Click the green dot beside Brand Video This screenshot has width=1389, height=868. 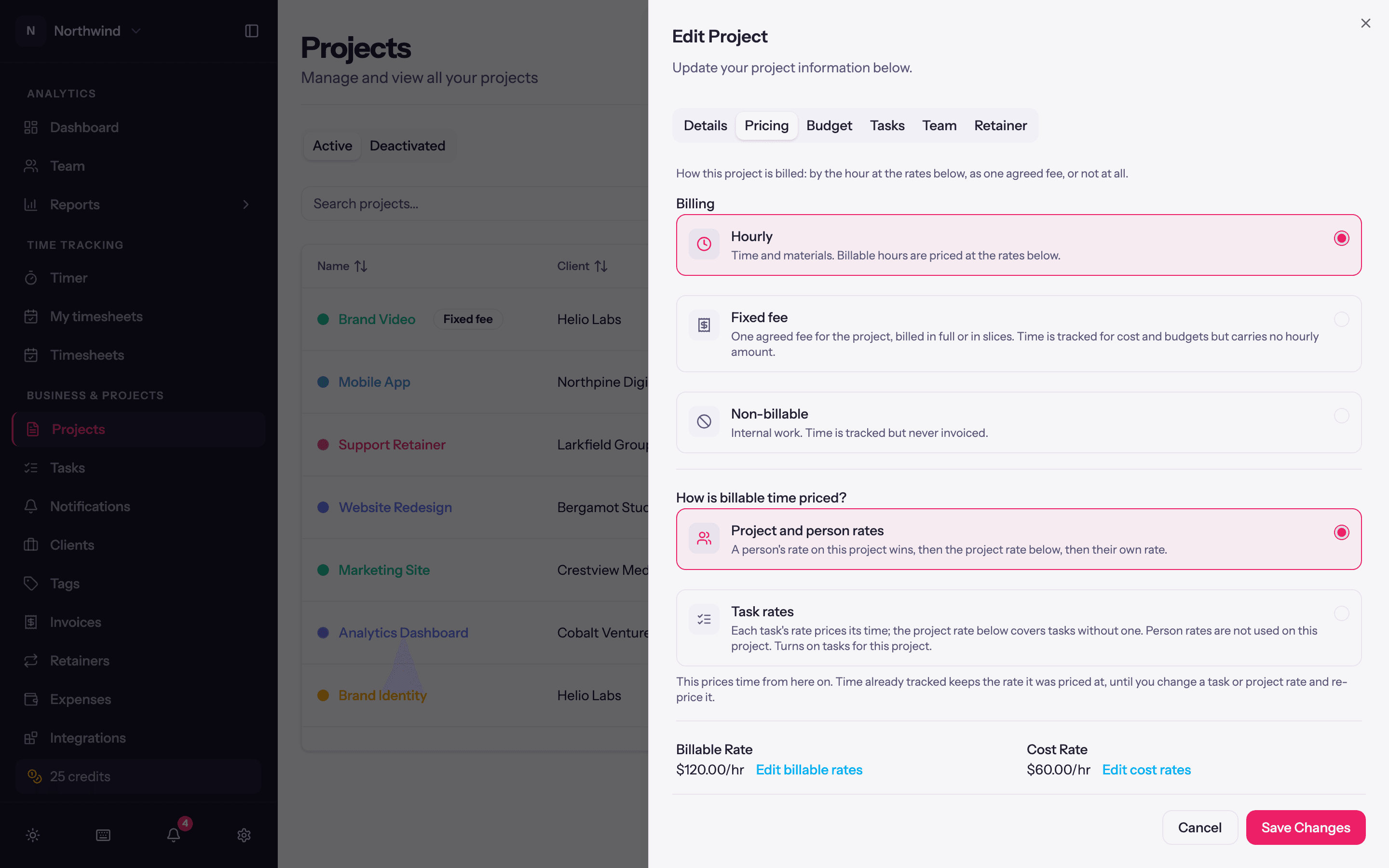point(323,319)
